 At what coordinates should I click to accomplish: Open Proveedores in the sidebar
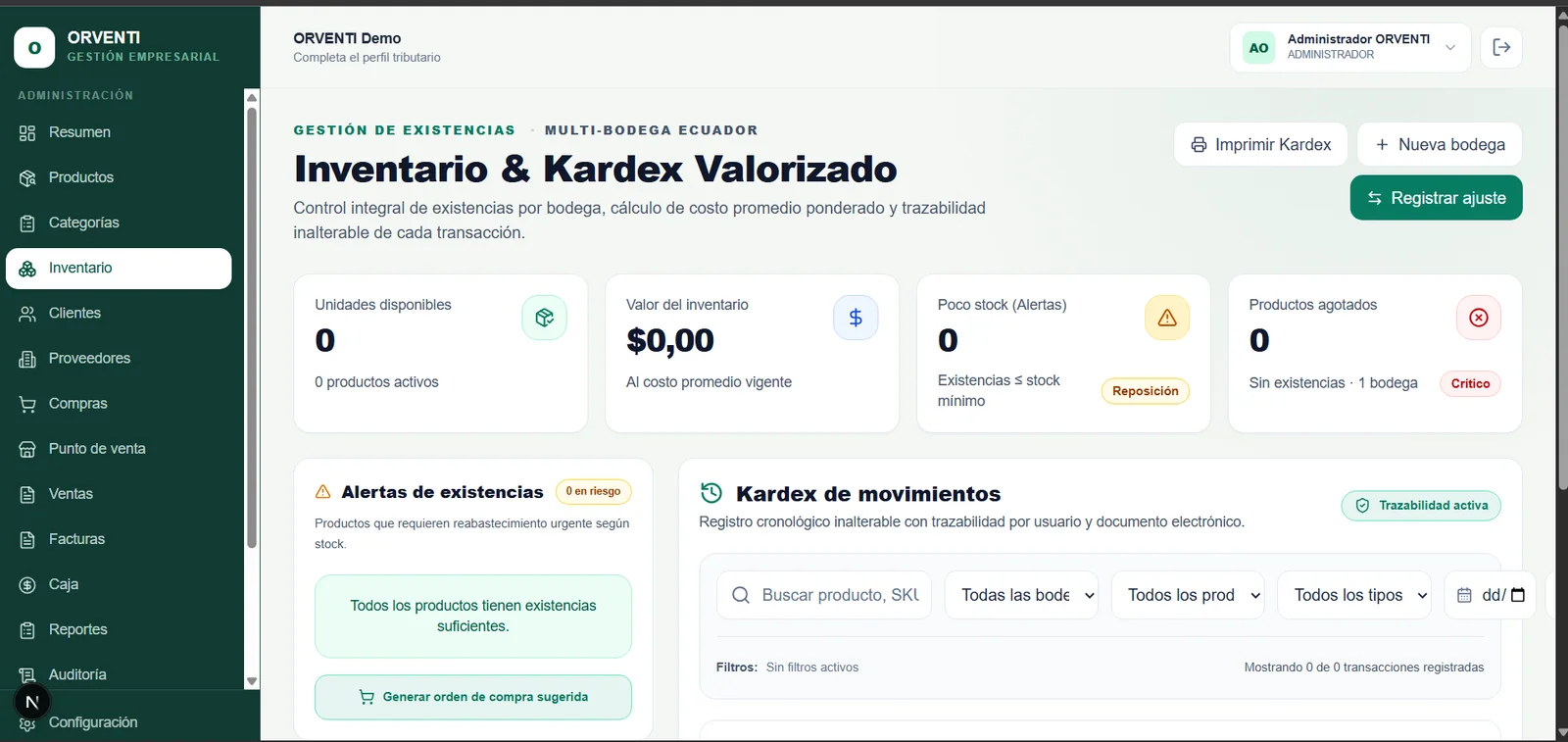tap(119, 358)
